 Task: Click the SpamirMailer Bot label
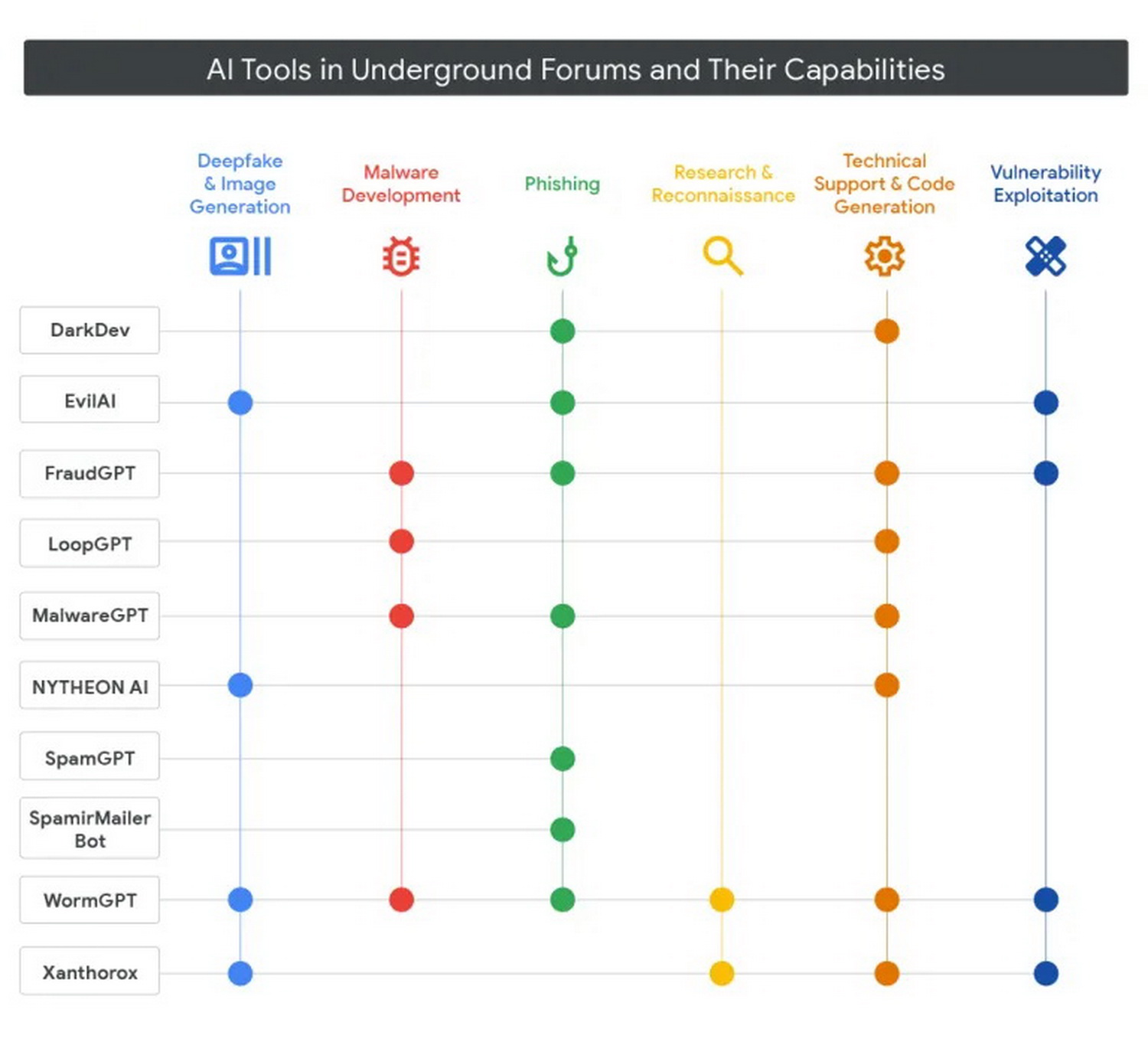[90, 829]
